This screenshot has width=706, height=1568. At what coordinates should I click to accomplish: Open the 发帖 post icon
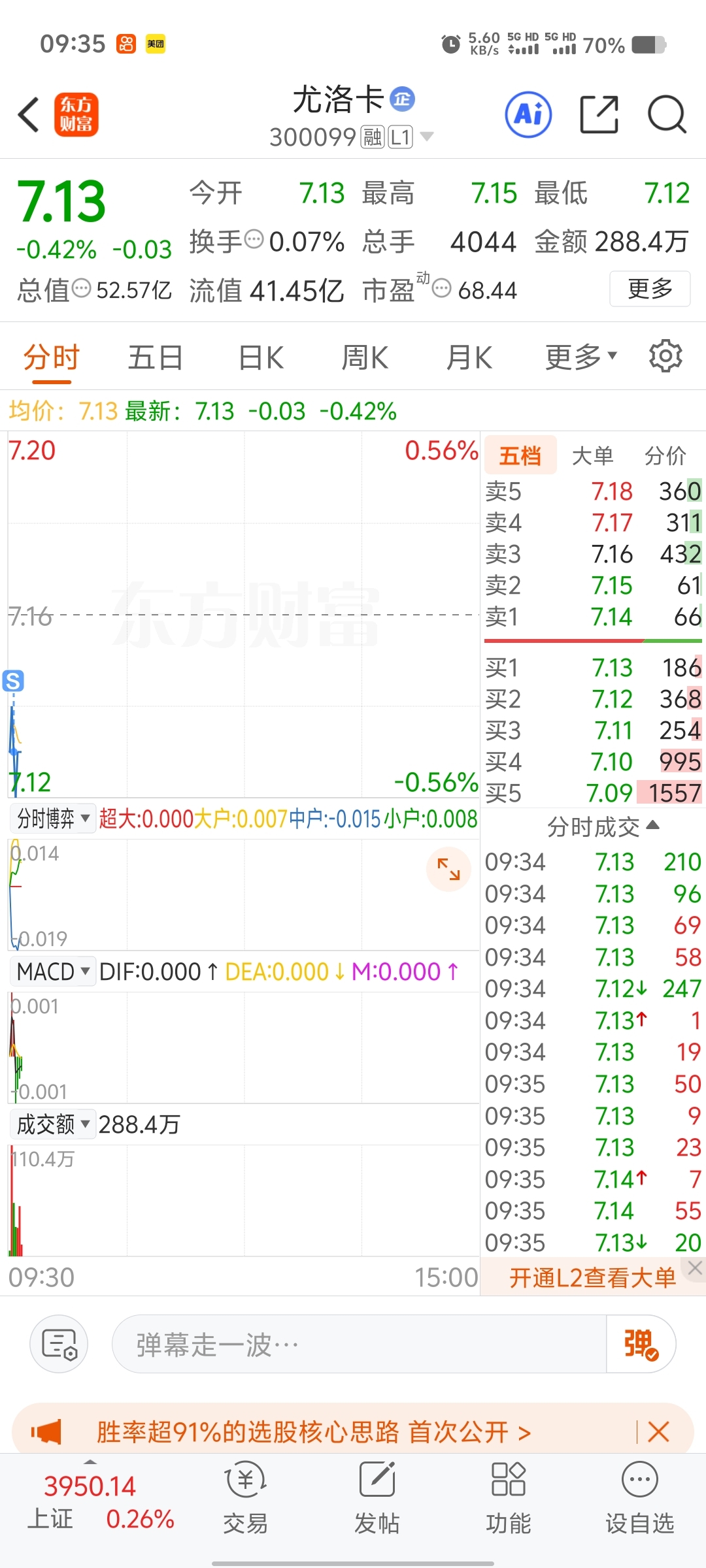pyautogui.click(x=377, y=1499)
